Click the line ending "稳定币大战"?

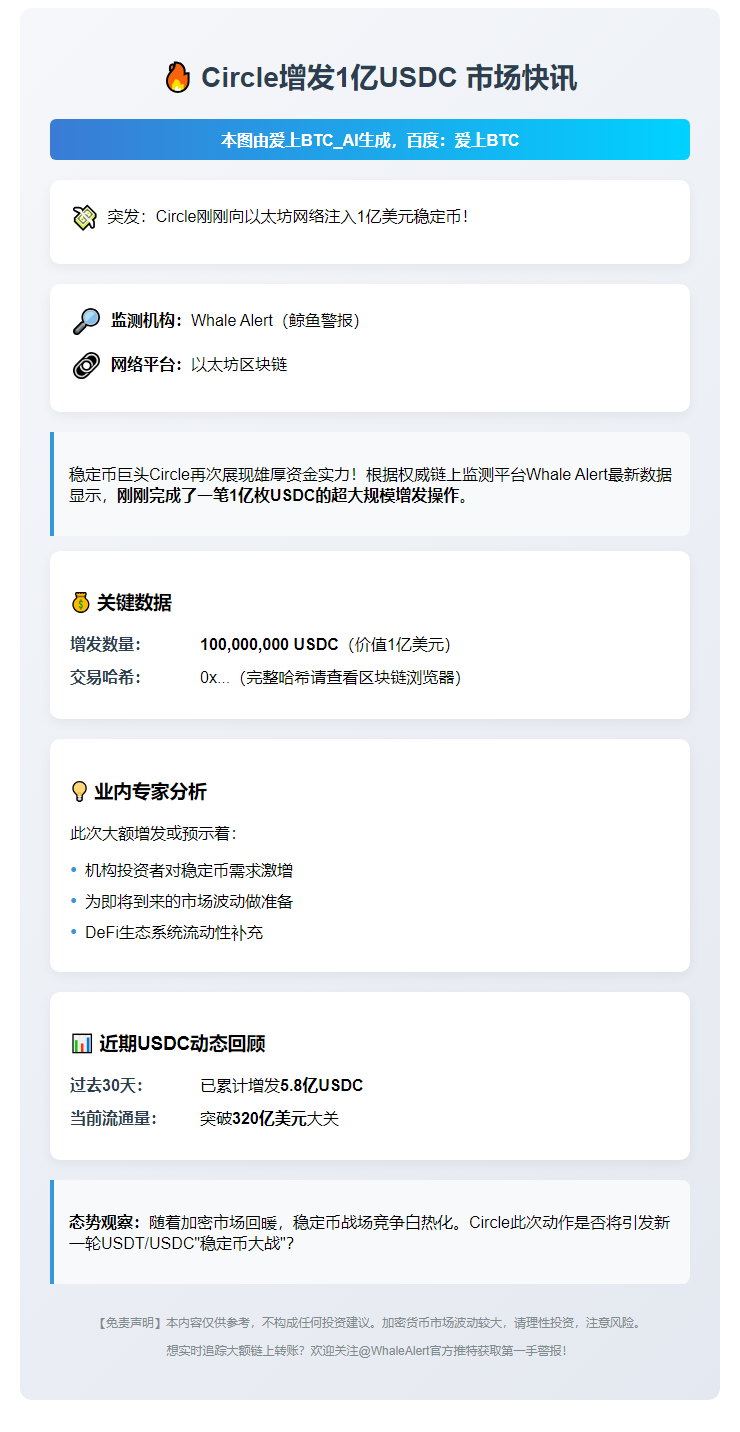pyautogui.click(x=182, y=1244)
